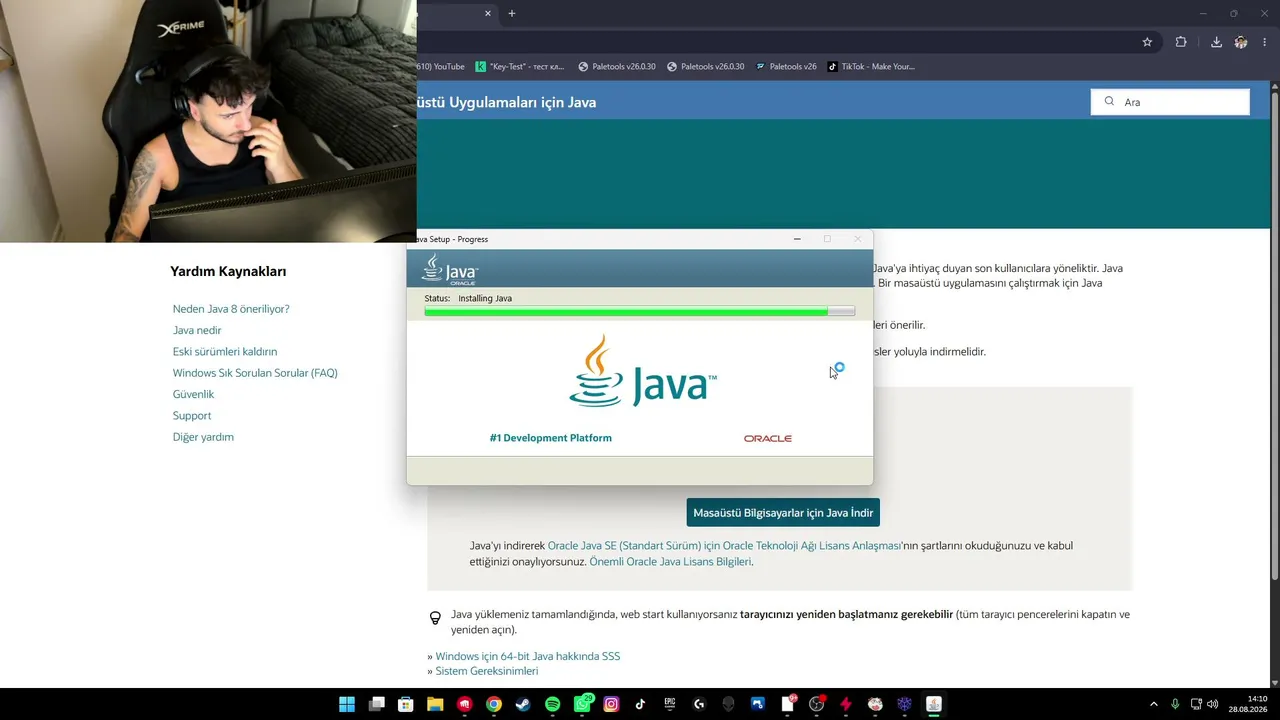Click the 'Status: Installing Java' text
Viewport: 1280px width, 720px height.
coord(468,298)
